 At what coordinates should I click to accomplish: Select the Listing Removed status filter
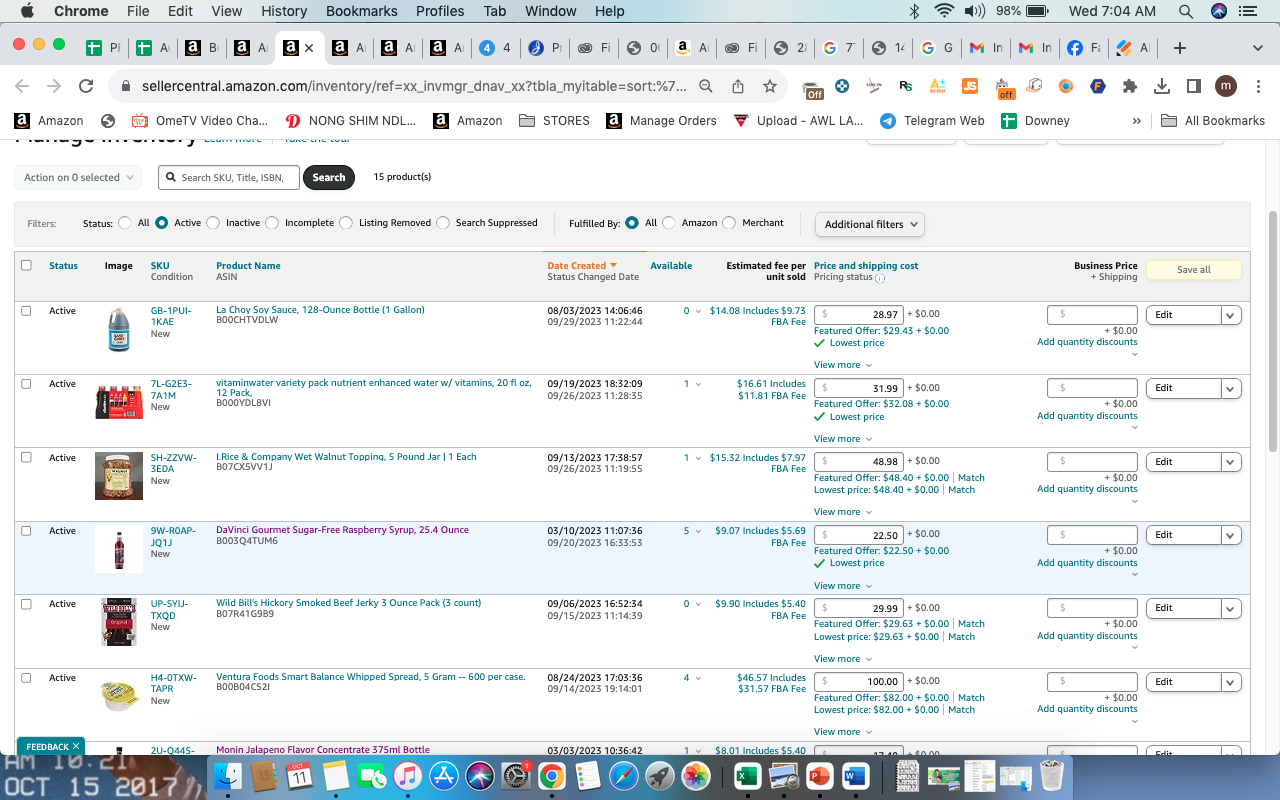point(346,223)
